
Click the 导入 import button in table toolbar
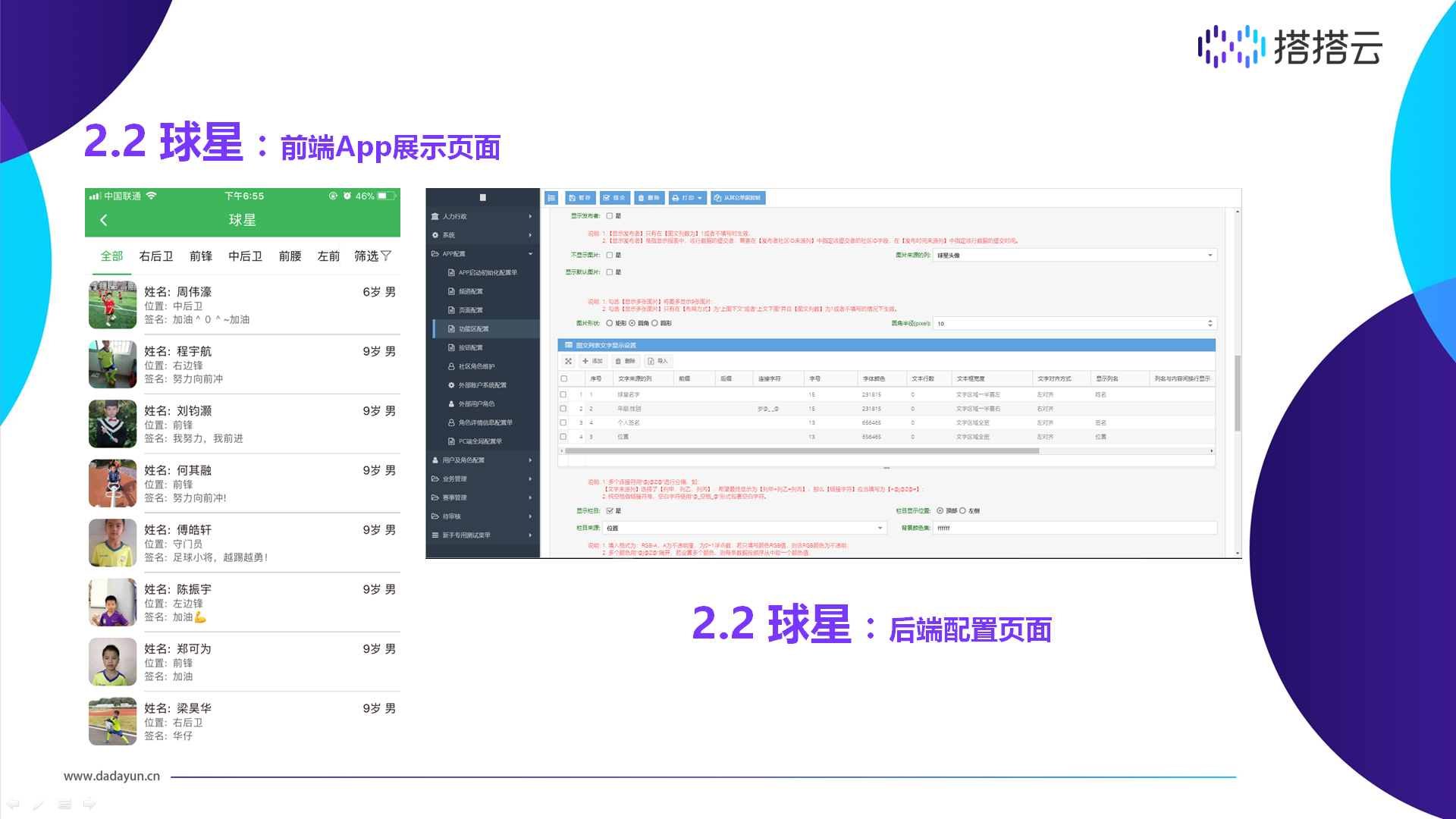(x=657, y=361)
